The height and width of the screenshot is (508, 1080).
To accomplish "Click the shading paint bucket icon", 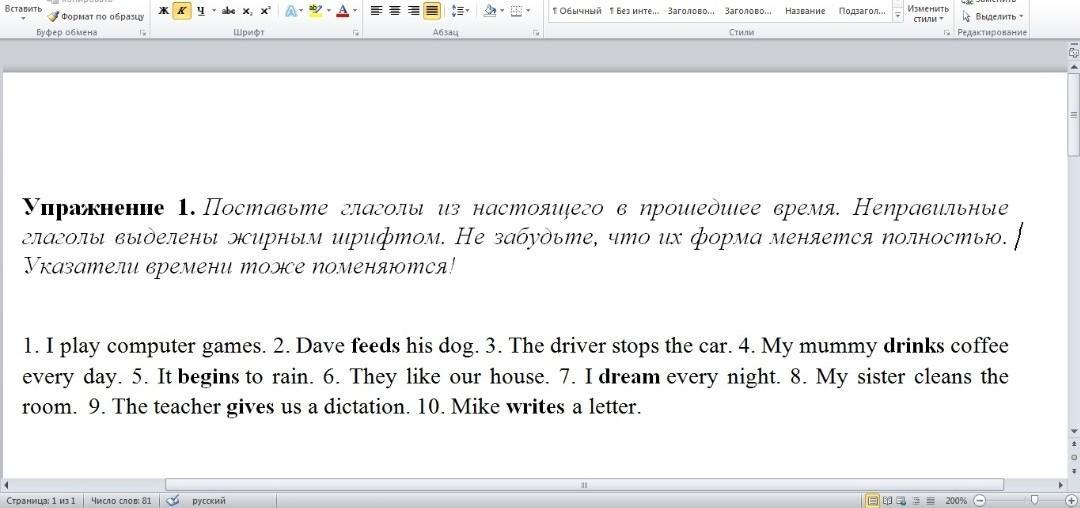I will point(489,10).
